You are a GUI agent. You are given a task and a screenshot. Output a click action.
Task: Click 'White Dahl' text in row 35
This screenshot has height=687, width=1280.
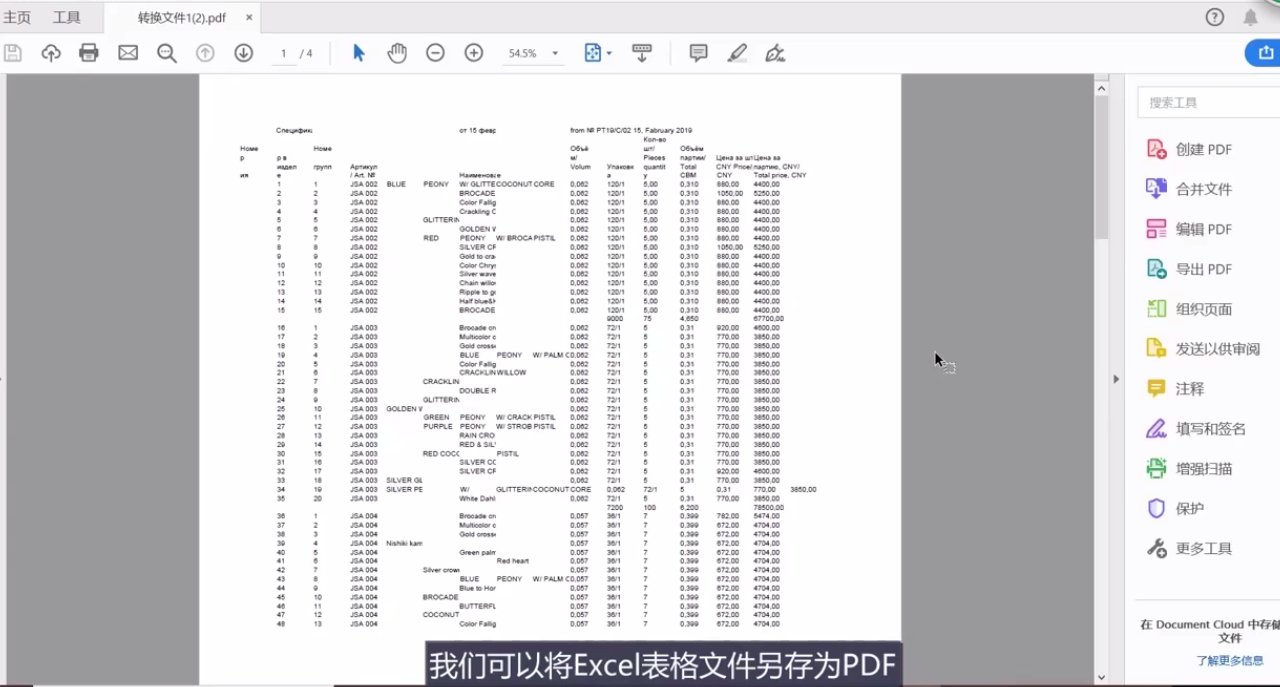(477, 498)
